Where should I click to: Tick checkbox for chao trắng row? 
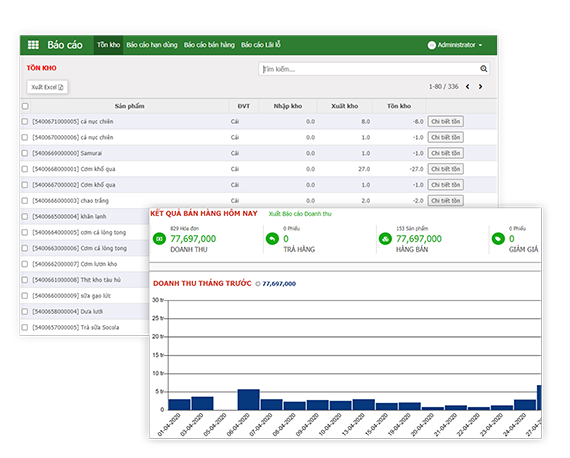(x=25, y=201)
